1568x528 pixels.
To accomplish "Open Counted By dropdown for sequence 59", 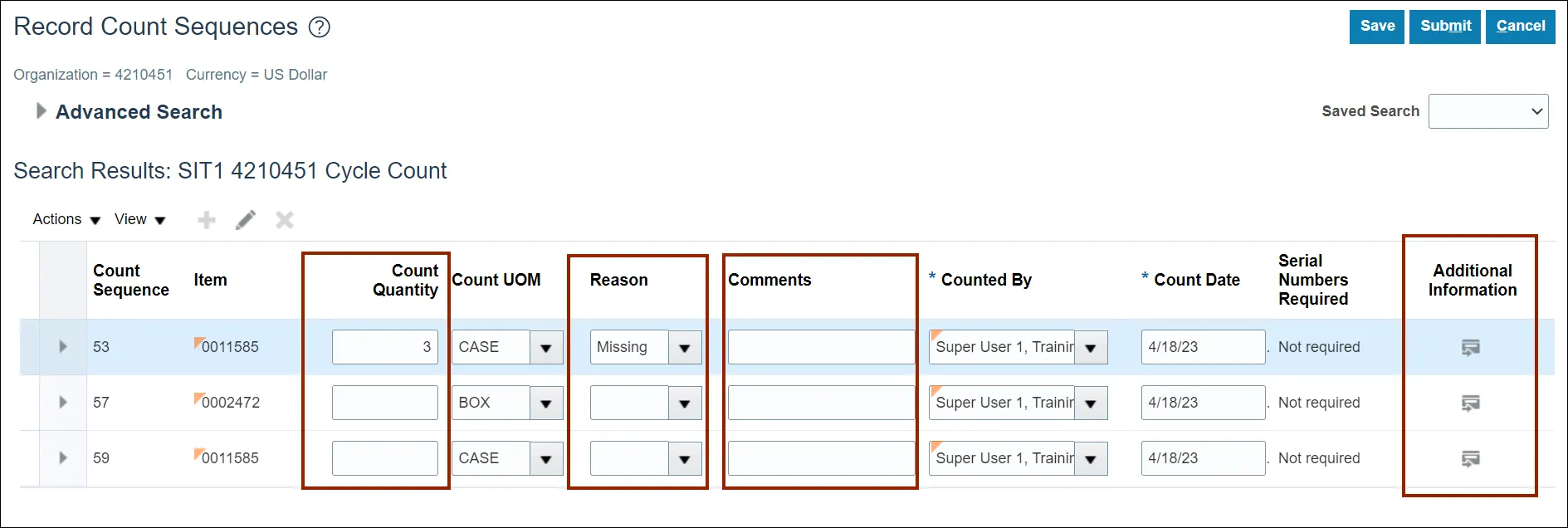I will tap(1091, 459).
